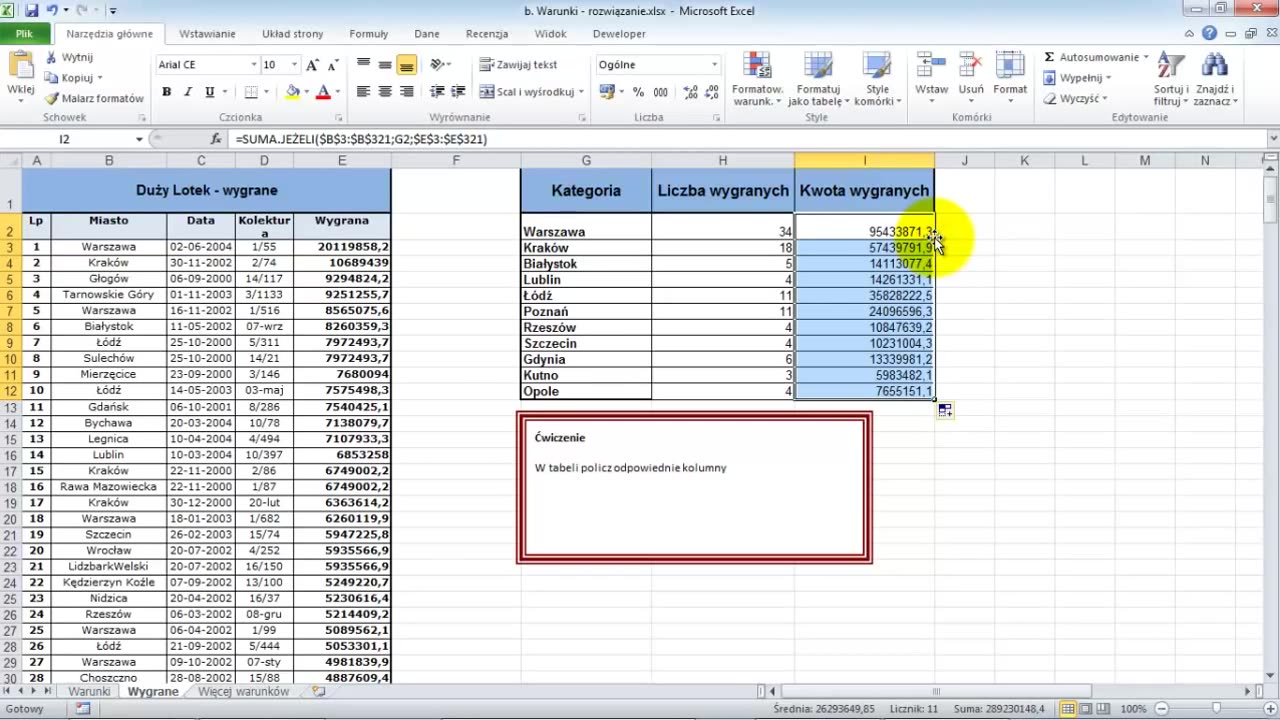Select column header H

[x=723, y=160]
